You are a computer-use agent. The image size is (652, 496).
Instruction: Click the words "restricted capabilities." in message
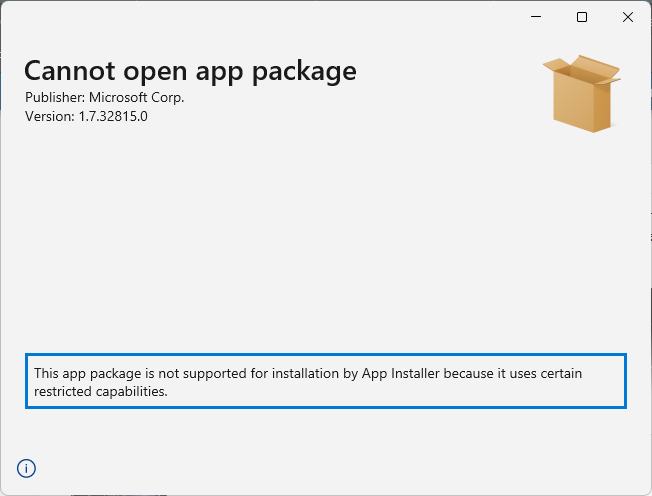pyautogui.click(x=100, y=391)
